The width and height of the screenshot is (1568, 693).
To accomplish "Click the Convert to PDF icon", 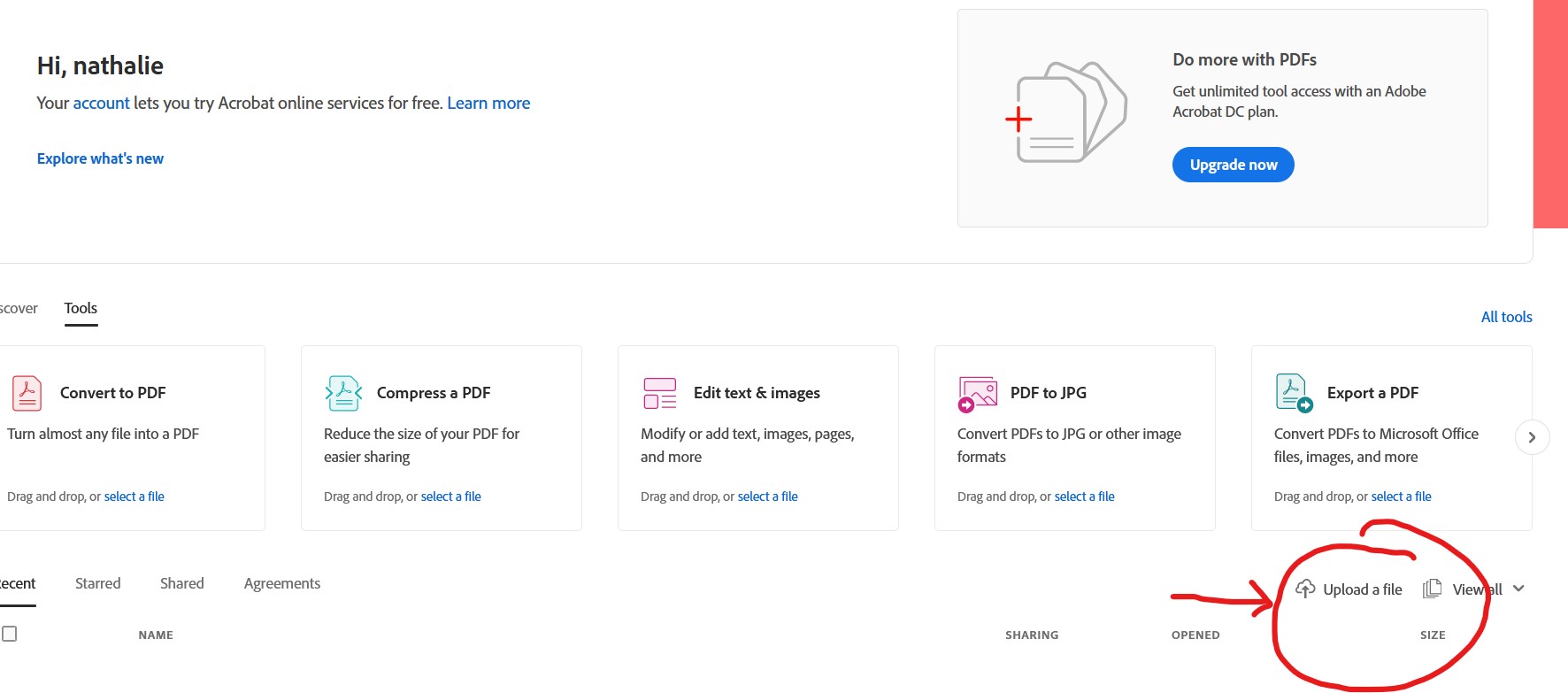I will [27, 393].
